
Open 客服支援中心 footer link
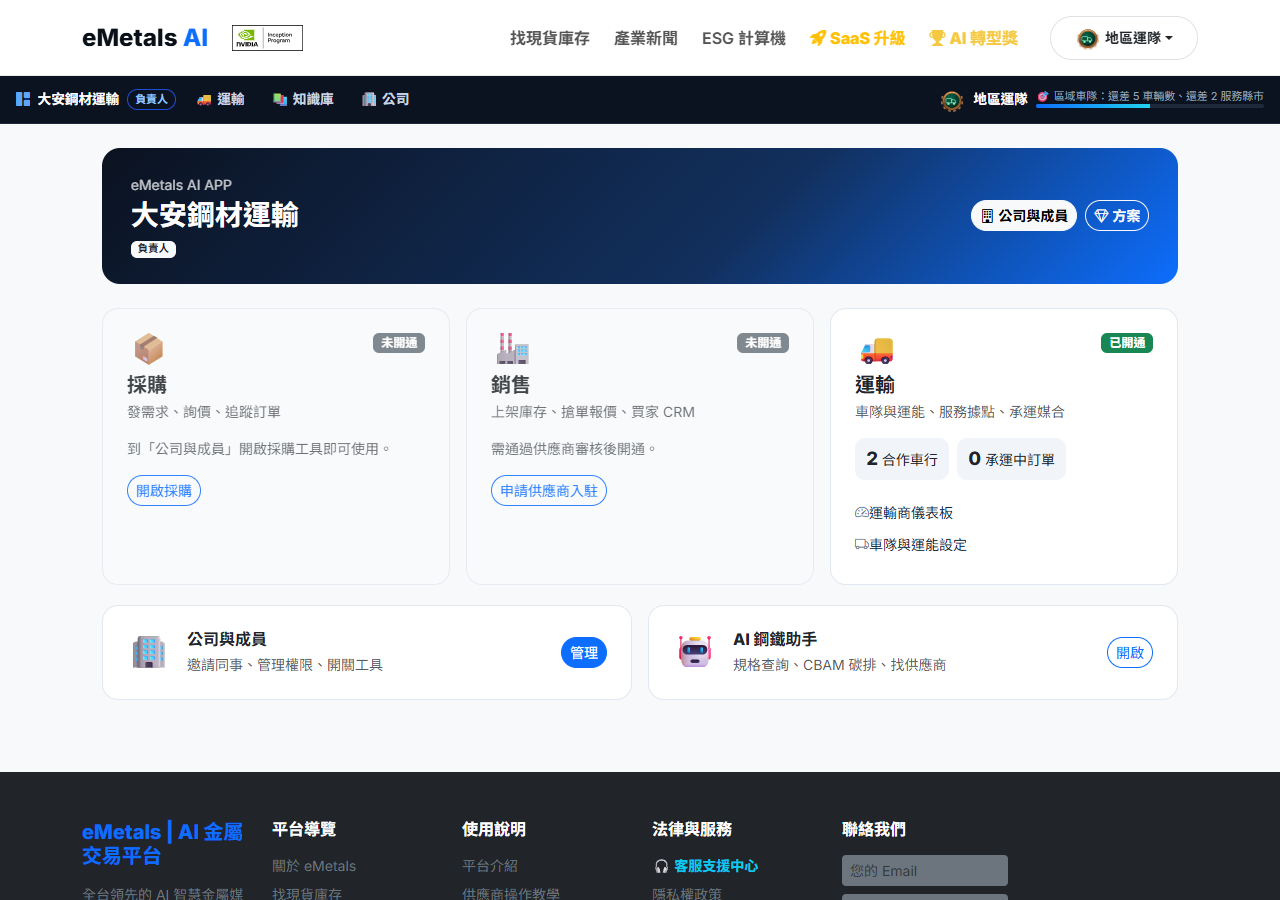pyautogui.click(x=705, y=866)
